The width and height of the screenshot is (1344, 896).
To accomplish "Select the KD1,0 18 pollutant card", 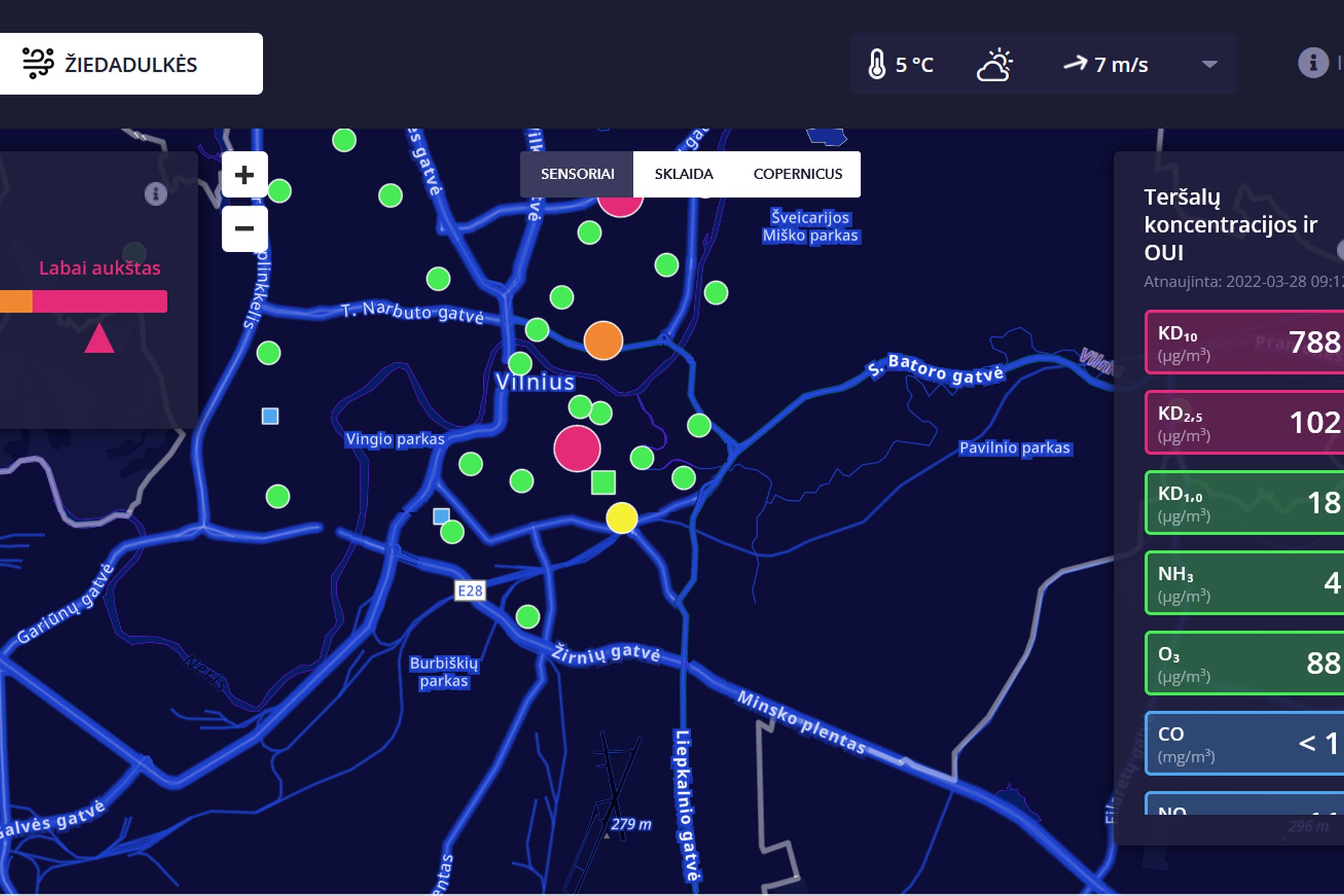I will pos(1244,503).
